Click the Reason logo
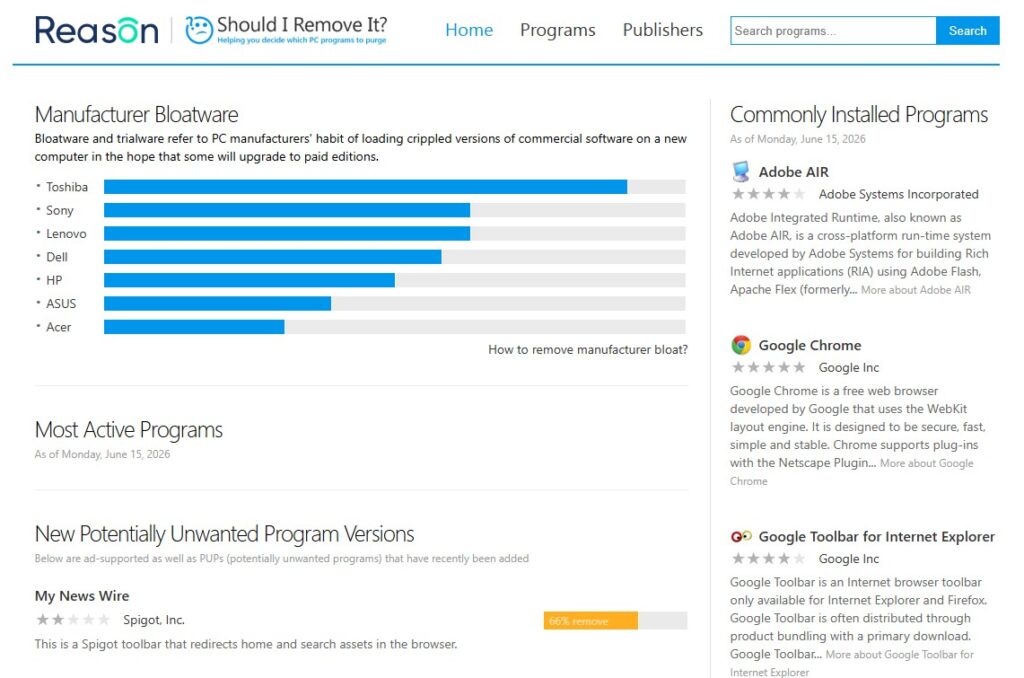Image resolution: width=1024 pixels, height=678 pixels. click(x=97, y=30)
